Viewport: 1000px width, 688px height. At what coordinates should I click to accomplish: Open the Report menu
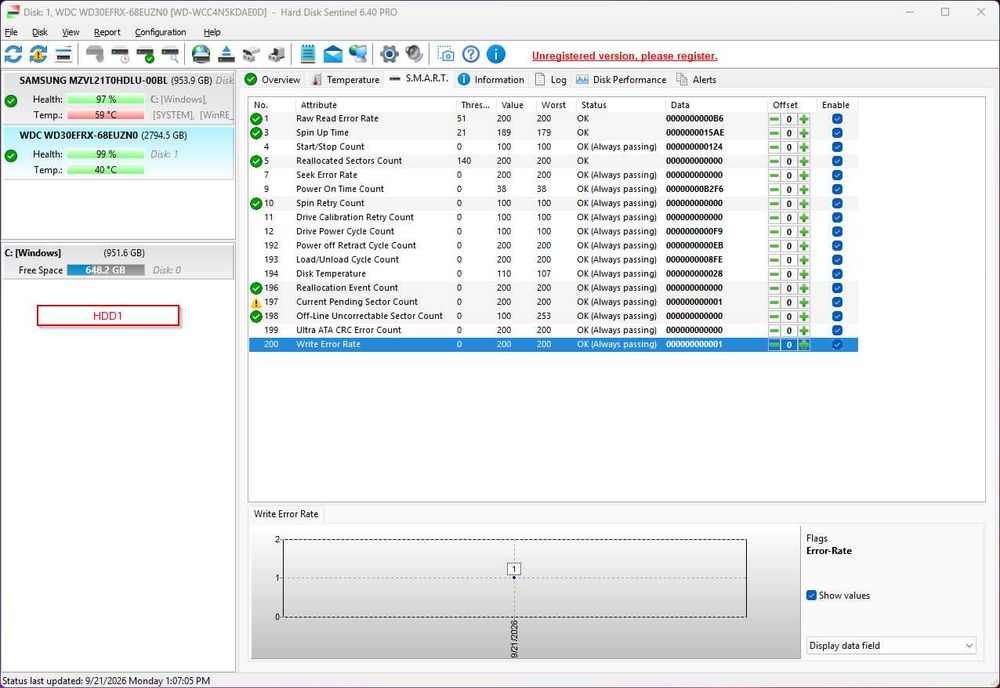(x=107, y=32)
